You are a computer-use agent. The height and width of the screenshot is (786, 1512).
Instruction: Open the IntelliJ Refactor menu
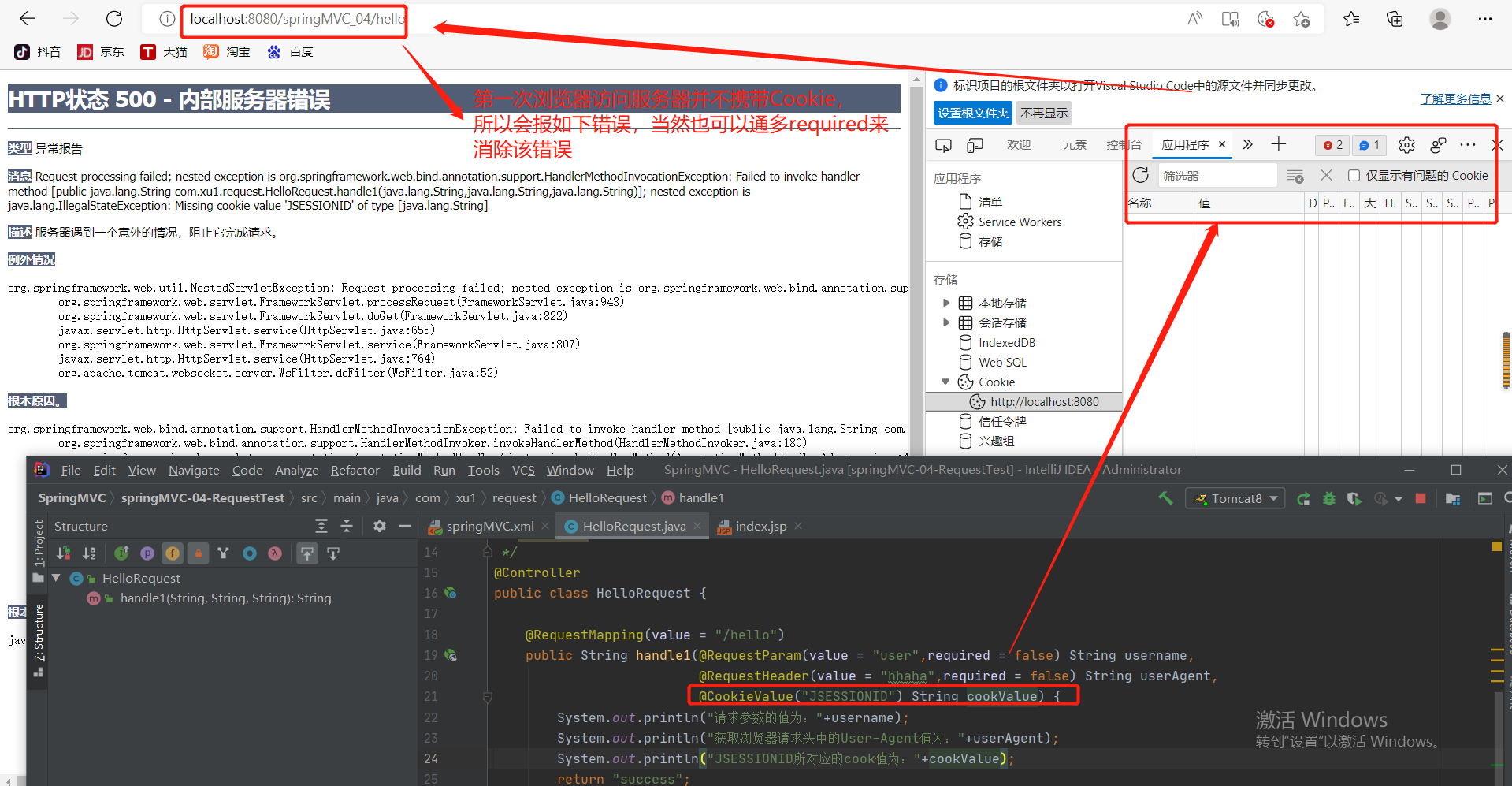pos(355,470)
